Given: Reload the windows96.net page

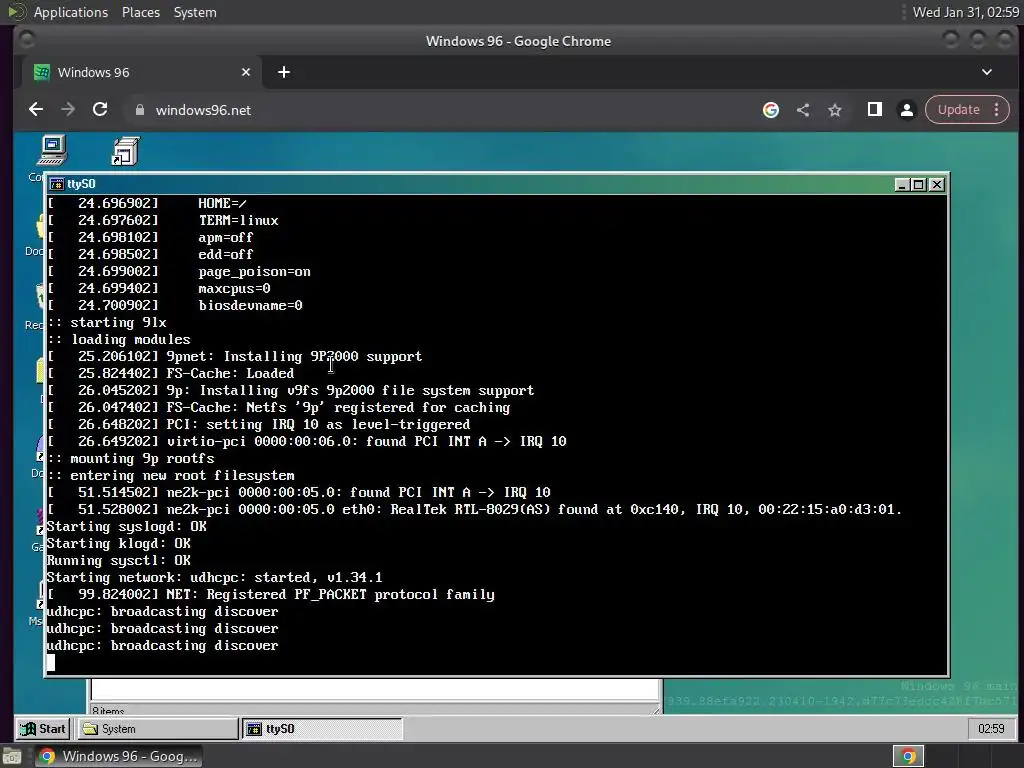Looking at the screenshot, I should click(100, 110).
